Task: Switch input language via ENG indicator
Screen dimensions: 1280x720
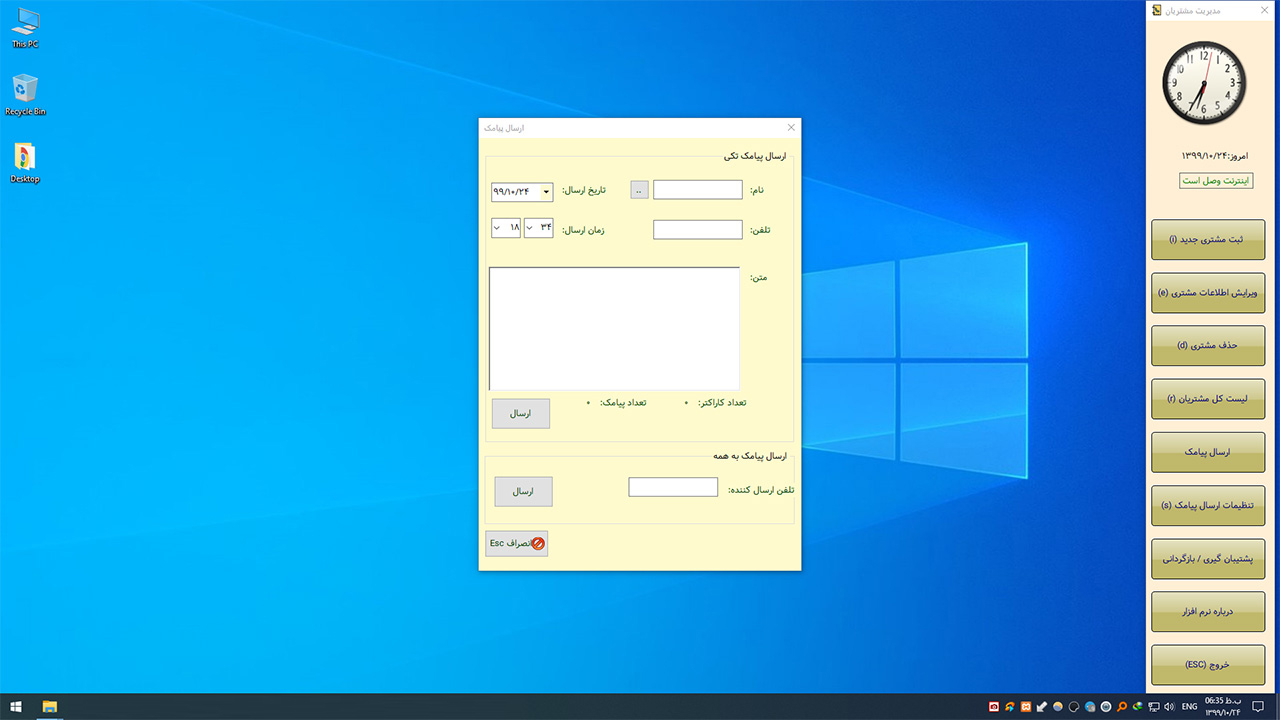Action: (x=1190, y=707)
